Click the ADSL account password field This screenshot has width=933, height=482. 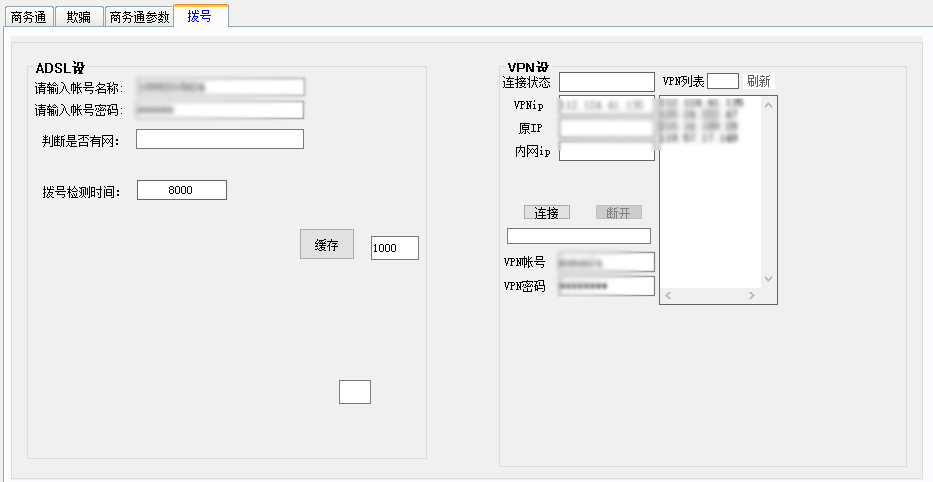coord(220,110)
